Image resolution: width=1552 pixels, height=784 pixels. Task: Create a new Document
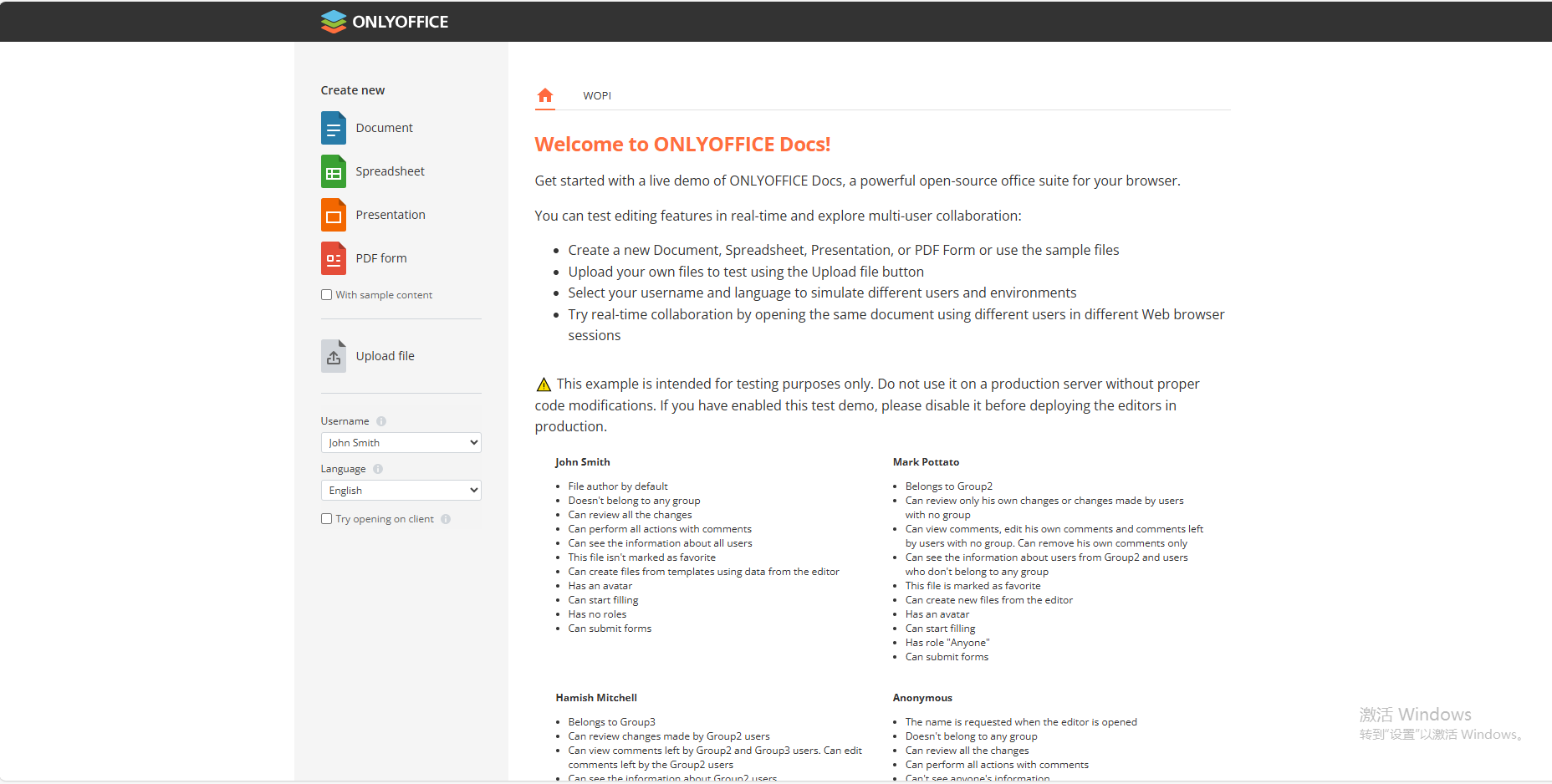(x=384, y=128)
